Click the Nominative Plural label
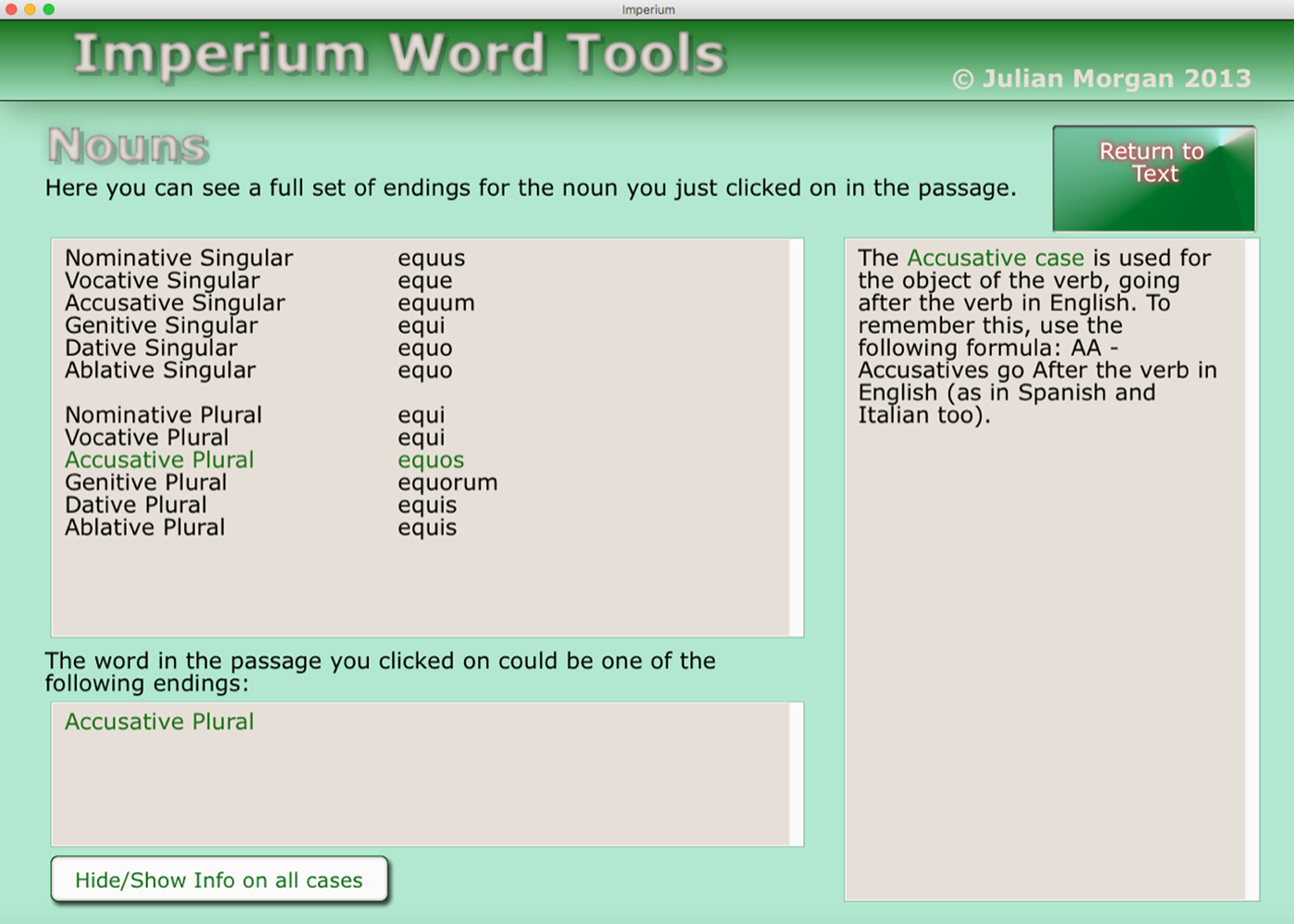The image size is (1294, 924). coord(163,415)
